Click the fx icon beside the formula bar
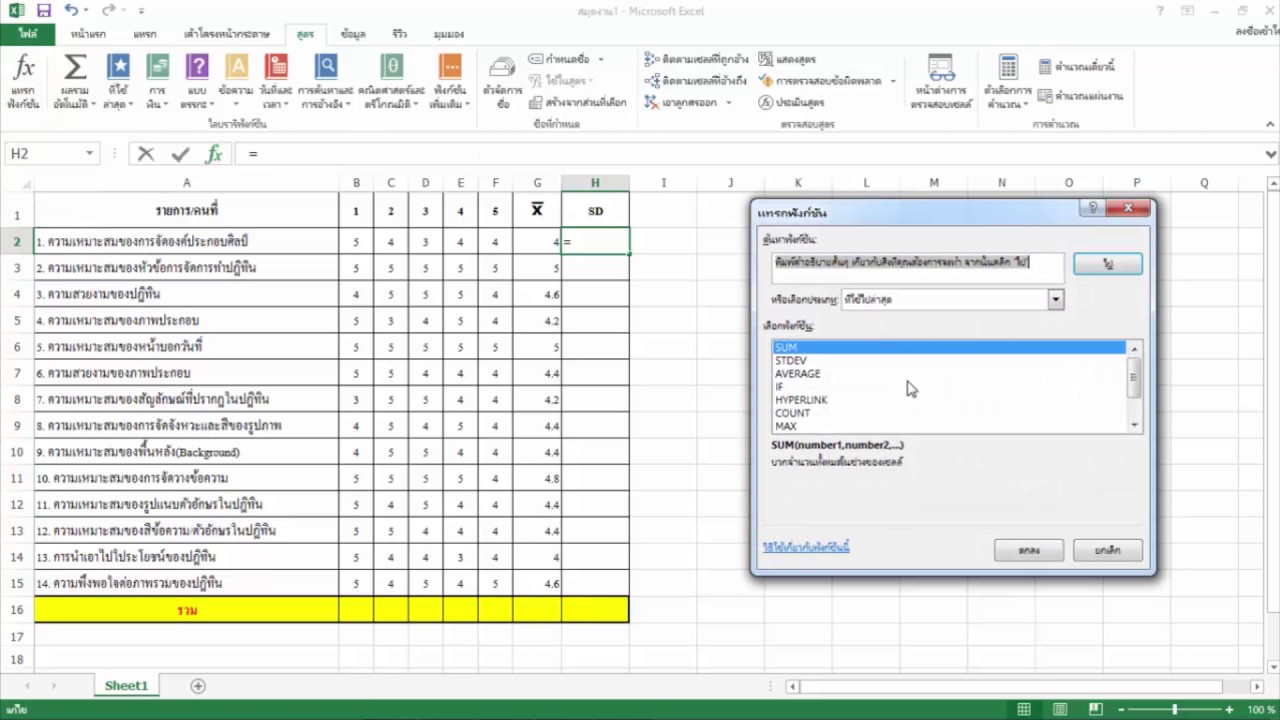Screen dimensions: 1280x720 (213, 154)
